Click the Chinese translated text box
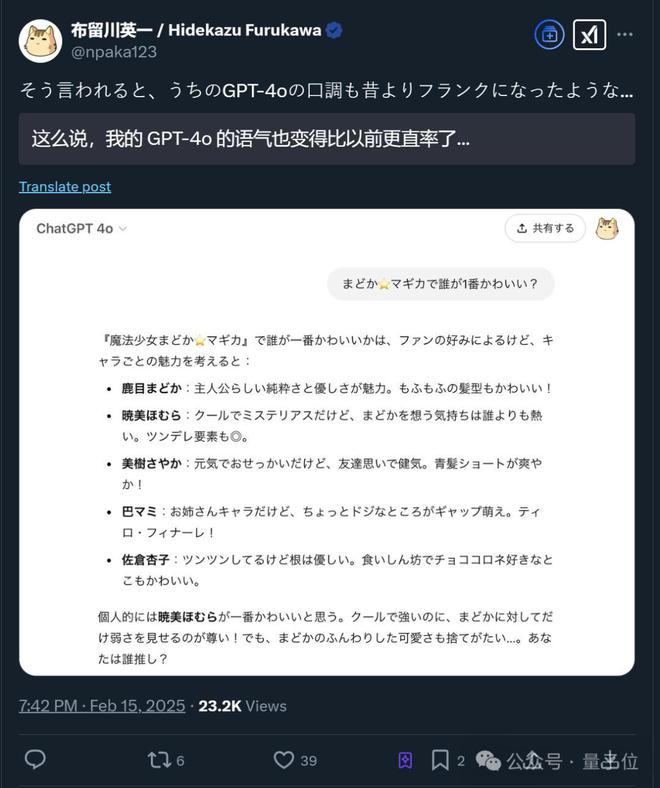This screenshot has width=660, height=788. point(327,139)
